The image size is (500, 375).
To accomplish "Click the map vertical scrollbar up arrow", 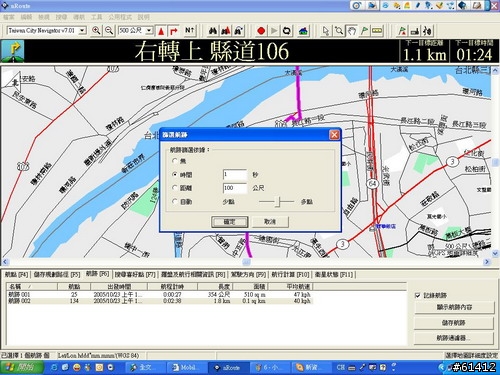I will 495,70.
